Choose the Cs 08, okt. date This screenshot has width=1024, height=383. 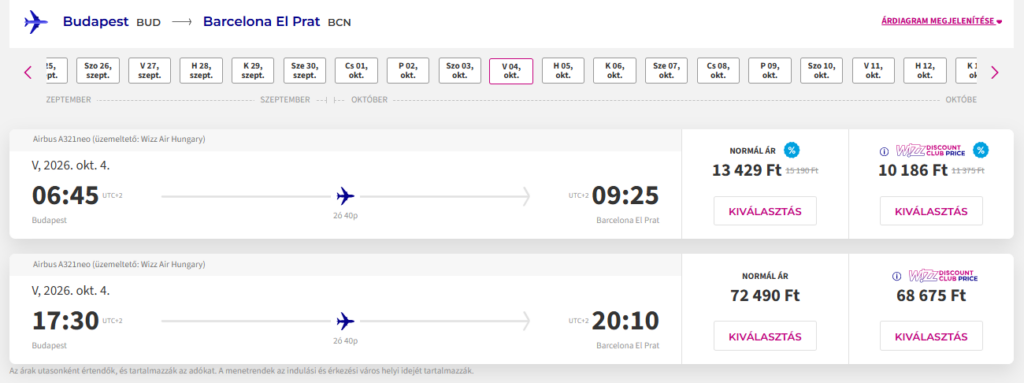pyautogui.click(x=718, y=71)
